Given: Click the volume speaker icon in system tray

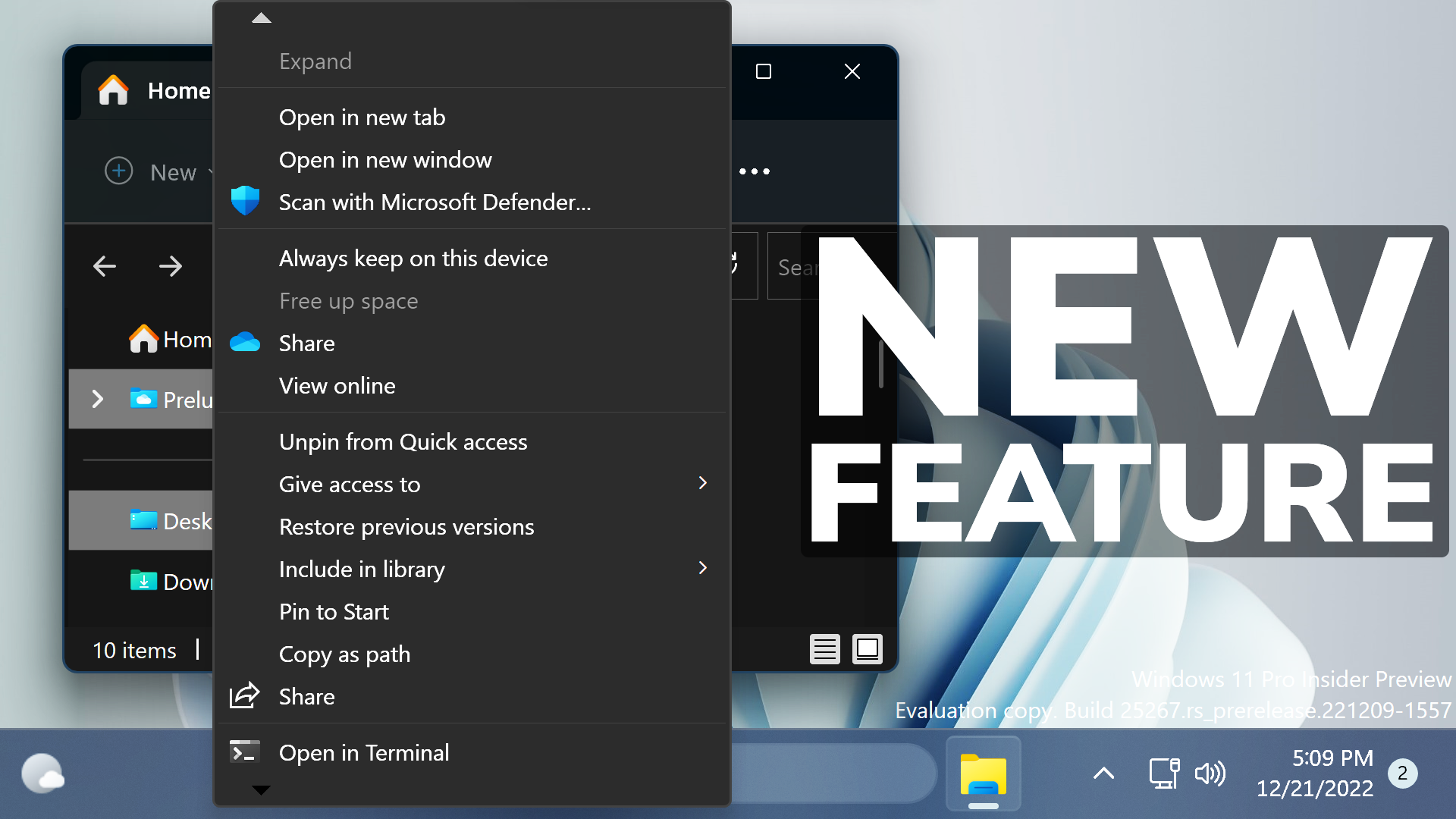Looking at the screenshot, I should (1211, 773).
